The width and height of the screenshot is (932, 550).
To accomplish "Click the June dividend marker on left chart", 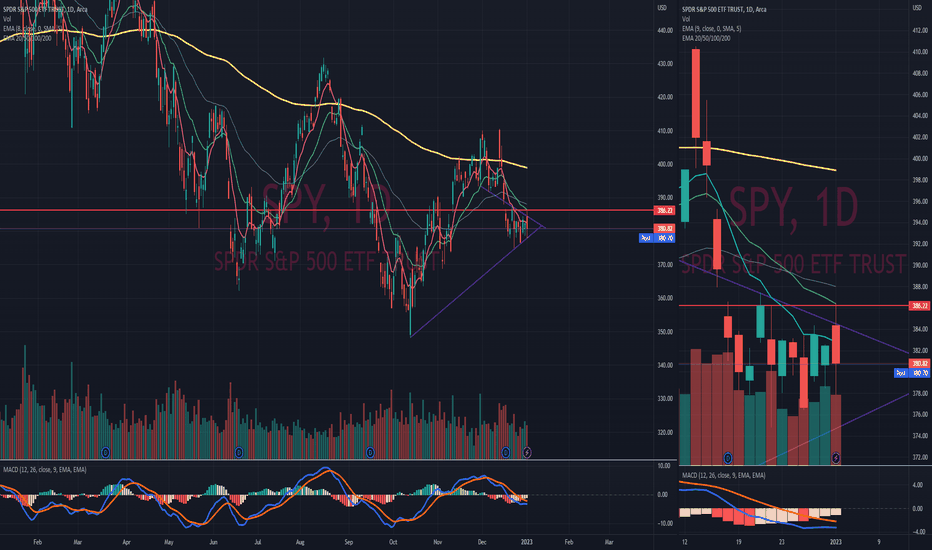I will pos(238,452).
